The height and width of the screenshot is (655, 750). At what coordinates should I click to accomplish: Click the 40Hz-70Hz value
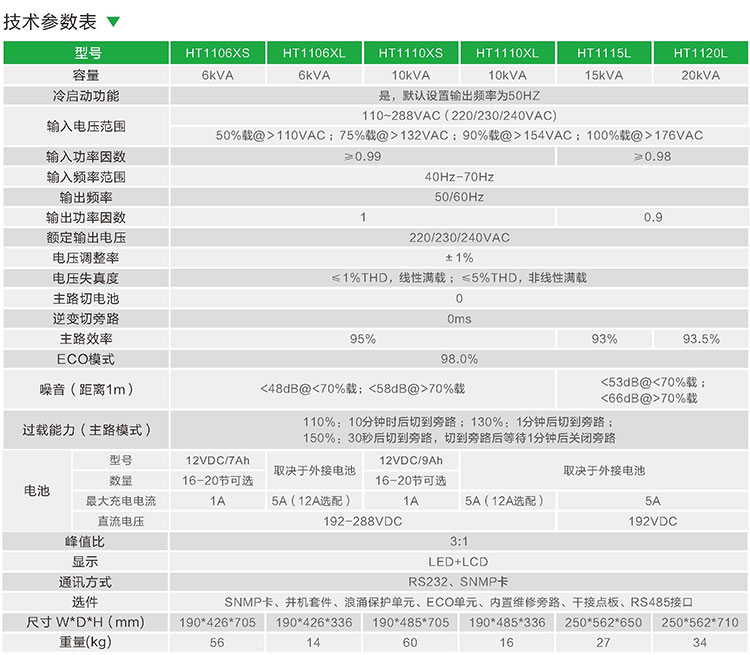click(459, 177)
